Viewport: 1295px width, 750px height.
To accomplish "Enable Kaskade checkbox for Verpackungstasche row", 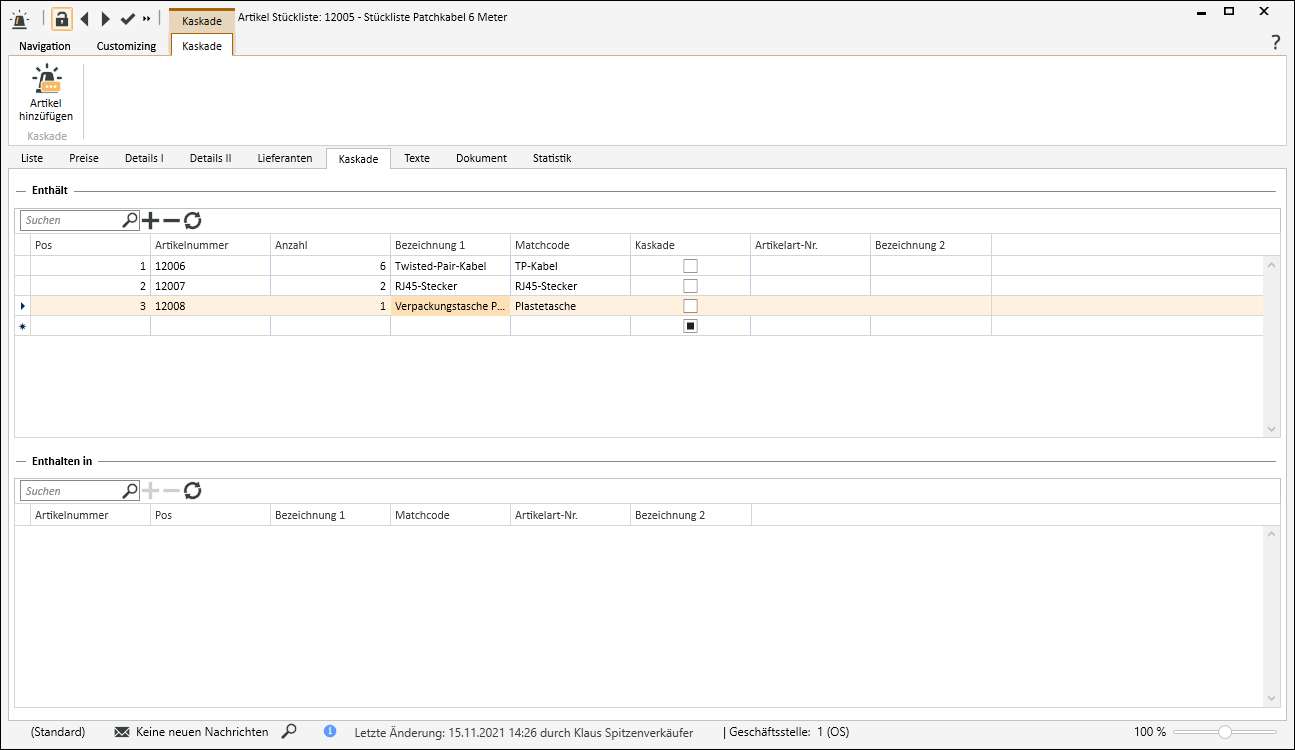I will pyautogui.click(x=690, y=306).
